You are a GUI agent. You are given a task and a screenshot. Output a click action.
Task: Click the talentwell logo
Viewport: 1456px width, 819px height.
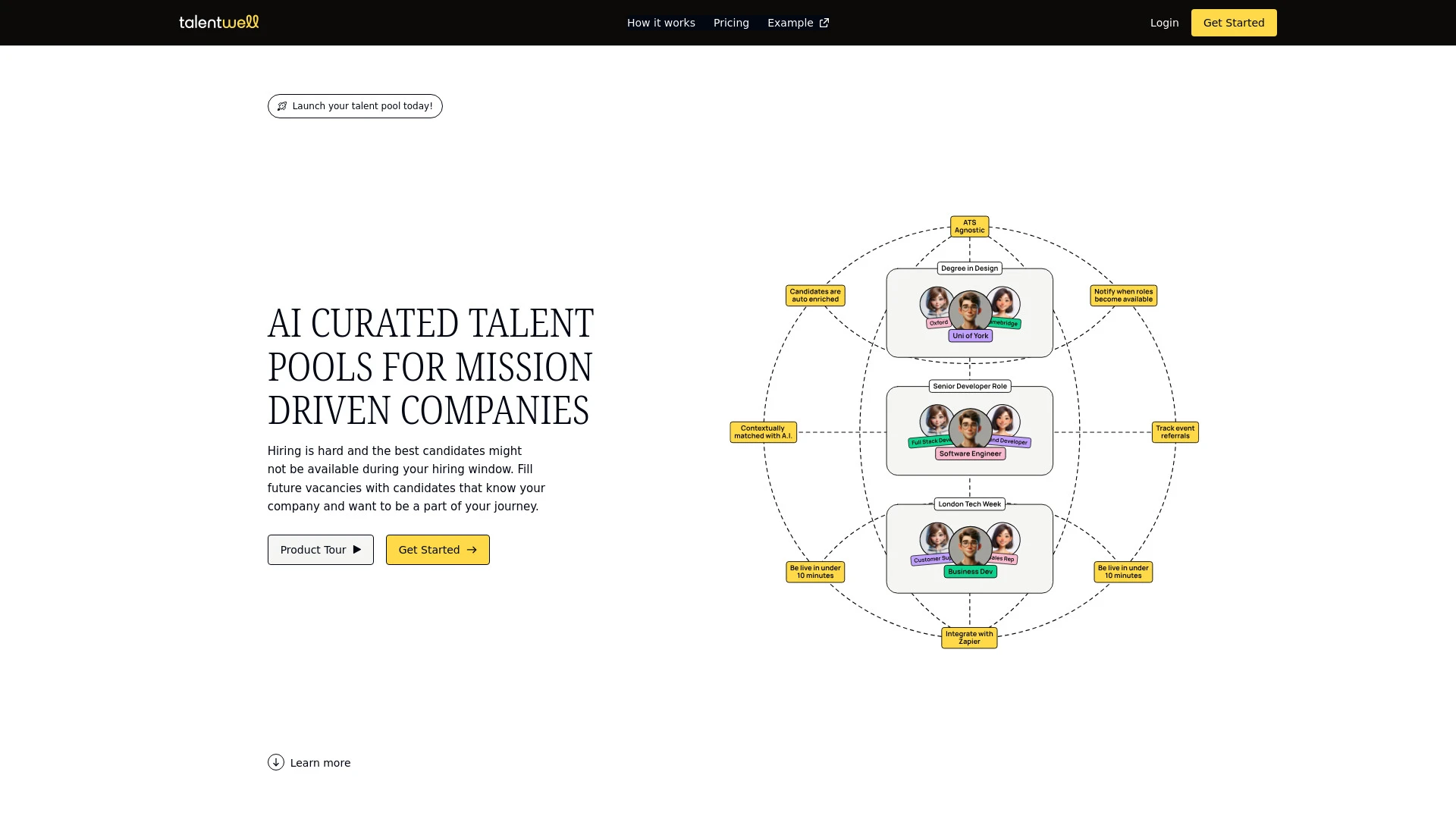(x=218, y=22)
